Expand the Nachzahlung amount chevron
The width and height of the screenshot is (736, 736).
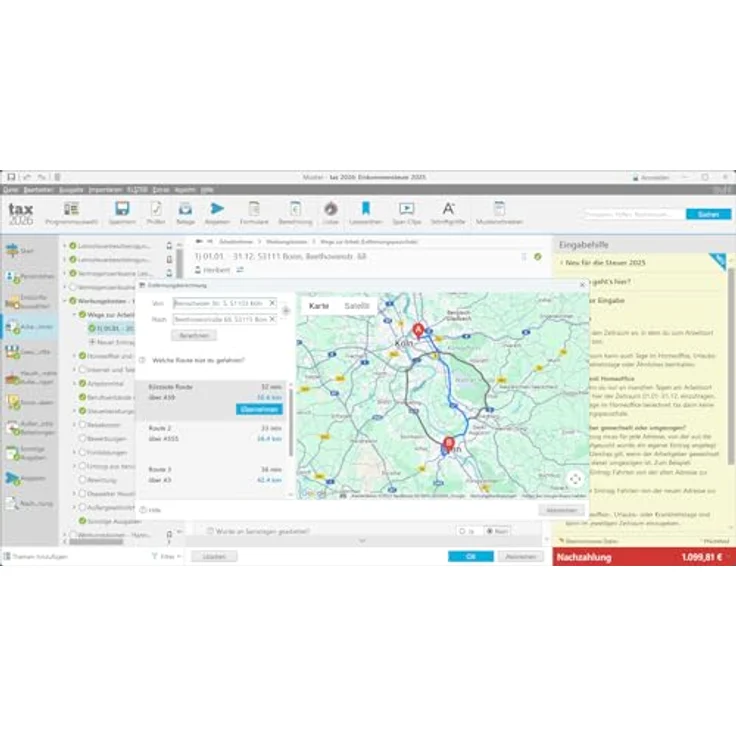729,557
